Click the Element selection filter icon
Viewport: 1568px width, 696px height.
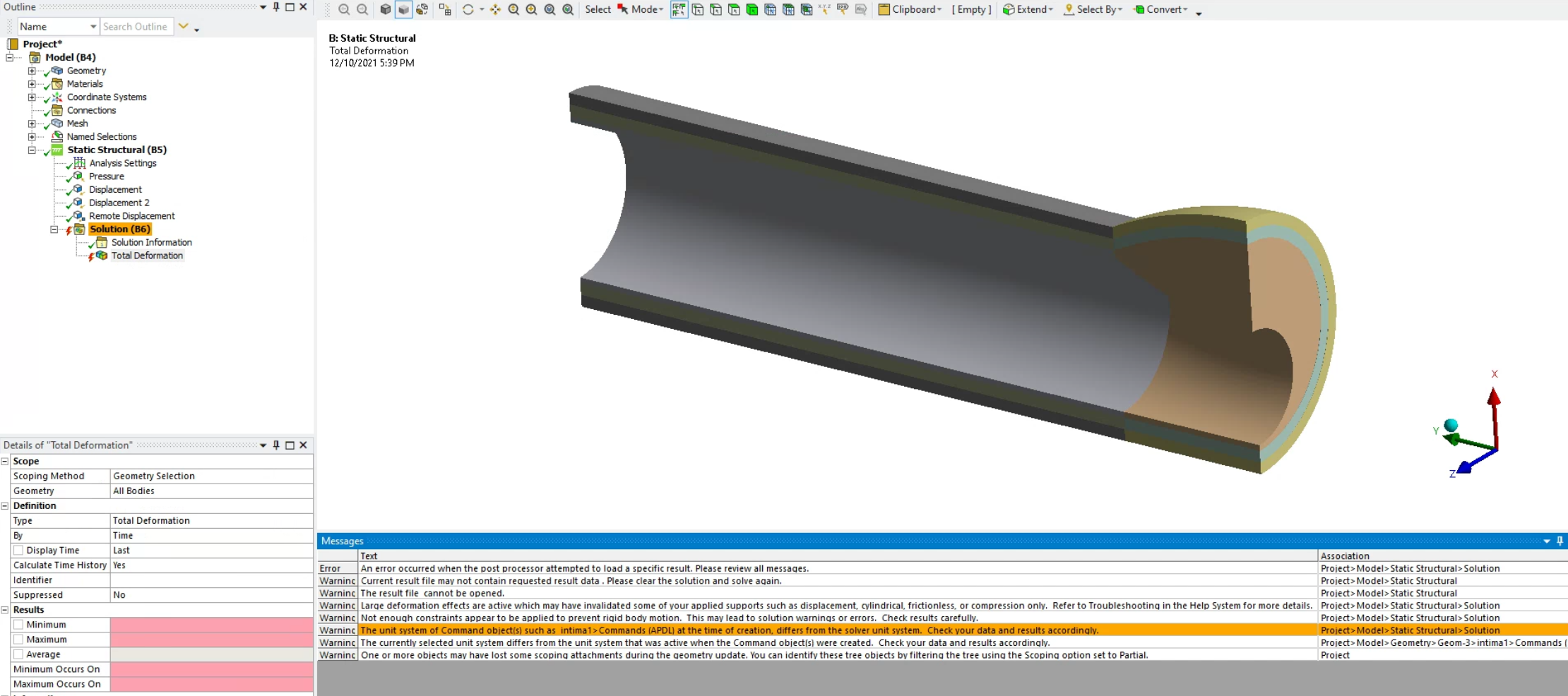click(807, 9)
